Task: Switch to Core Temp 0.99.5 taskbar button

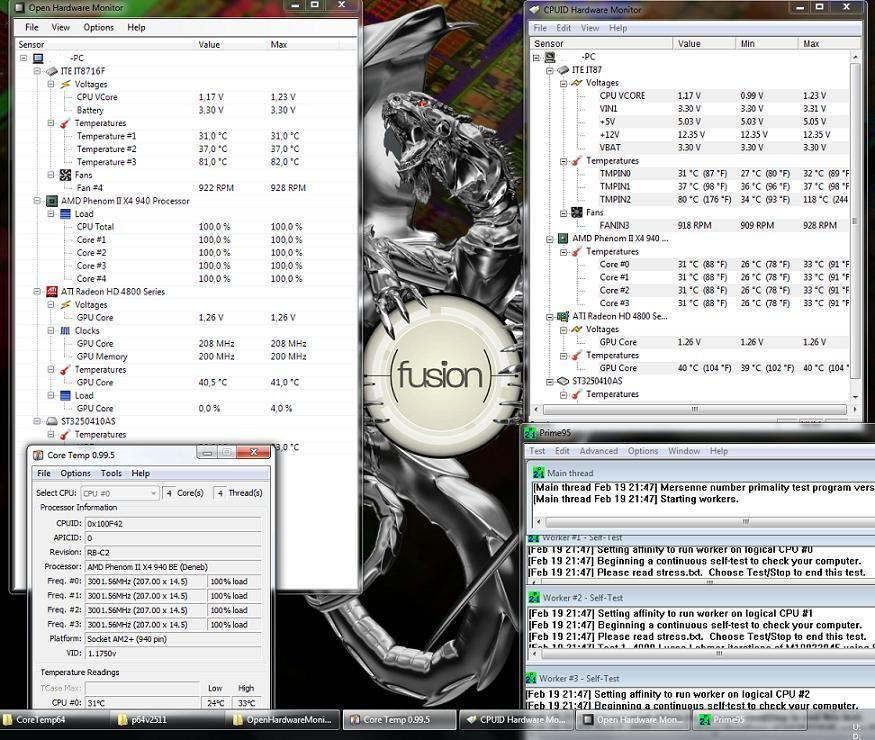Action: point(399,720)
